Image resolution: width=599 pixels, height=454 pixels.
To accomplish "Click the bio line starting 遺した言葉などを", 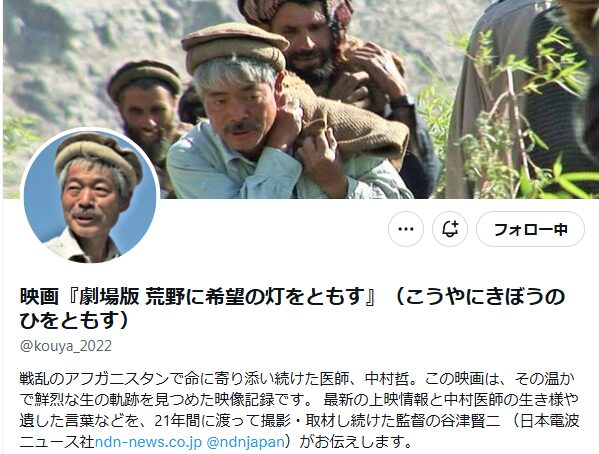I will (299, 421).
